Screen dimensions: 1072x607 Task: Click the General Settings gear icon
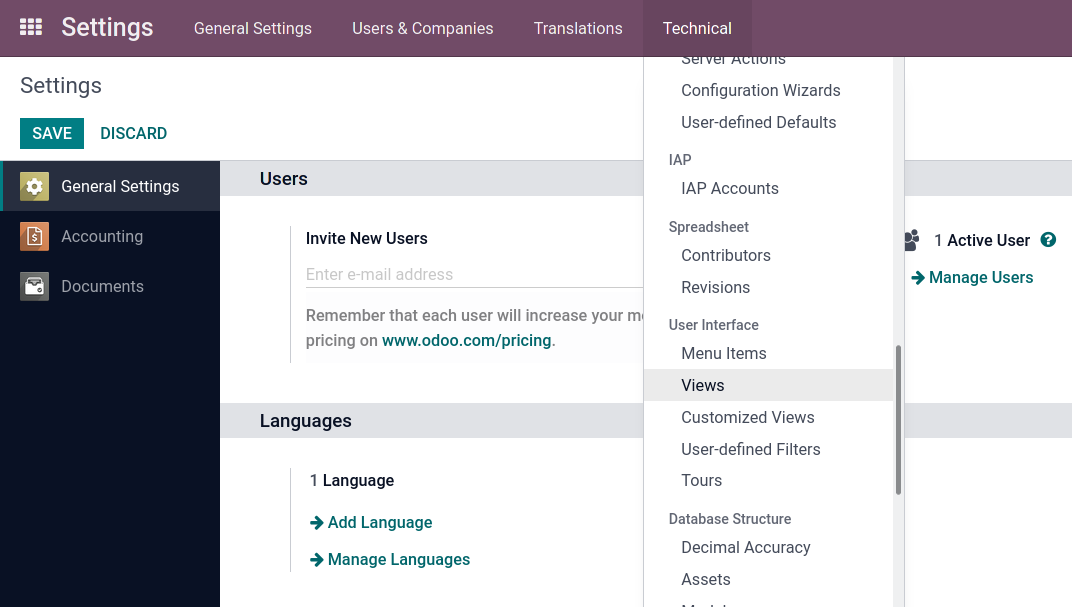tap(33, 186)
